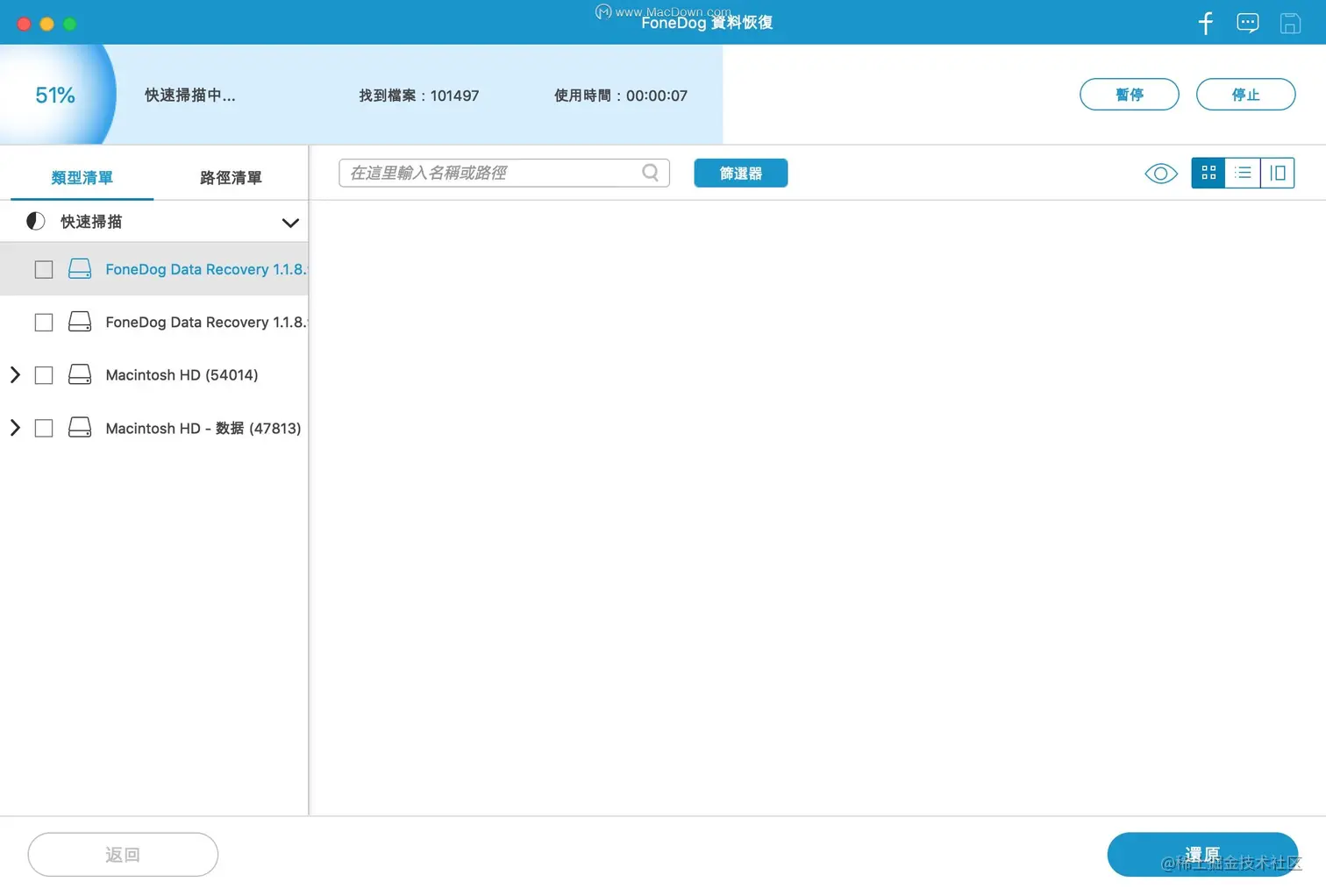Check the second FoneDog Data Recovery 1.1.8 checkbox
This screenshot has width=1326, height=896.
(44, 323)
